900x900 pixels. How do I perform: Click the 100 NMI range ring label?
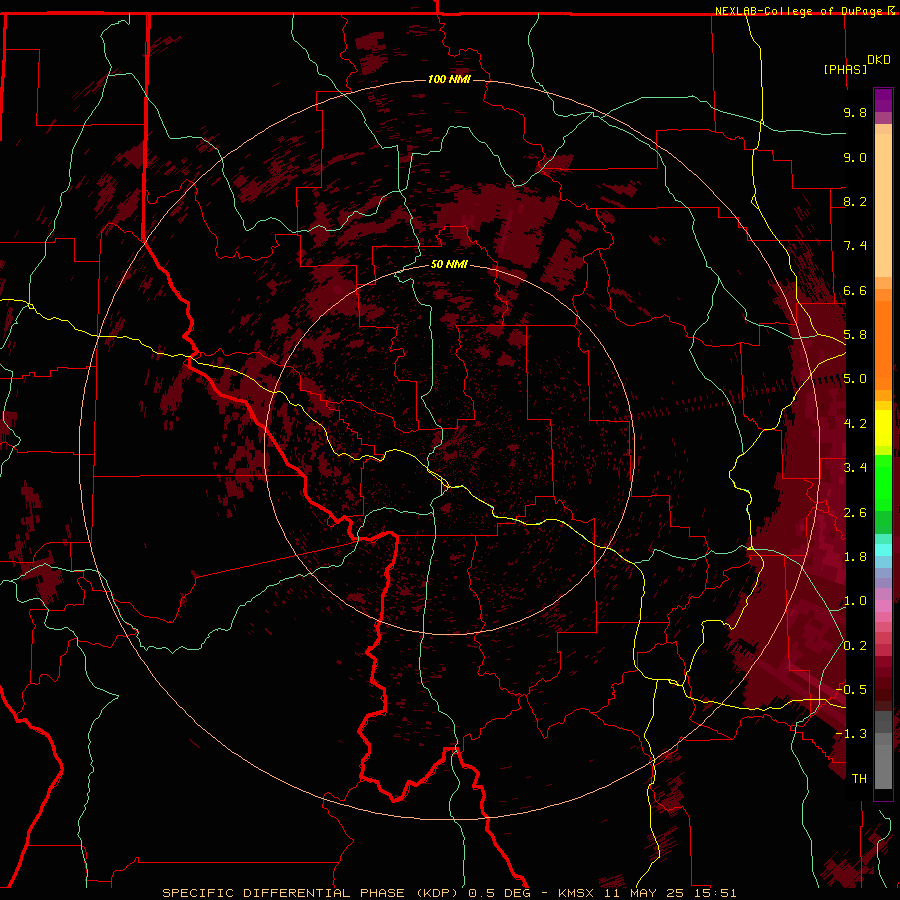pyautogui.click(x=449, y=79)
